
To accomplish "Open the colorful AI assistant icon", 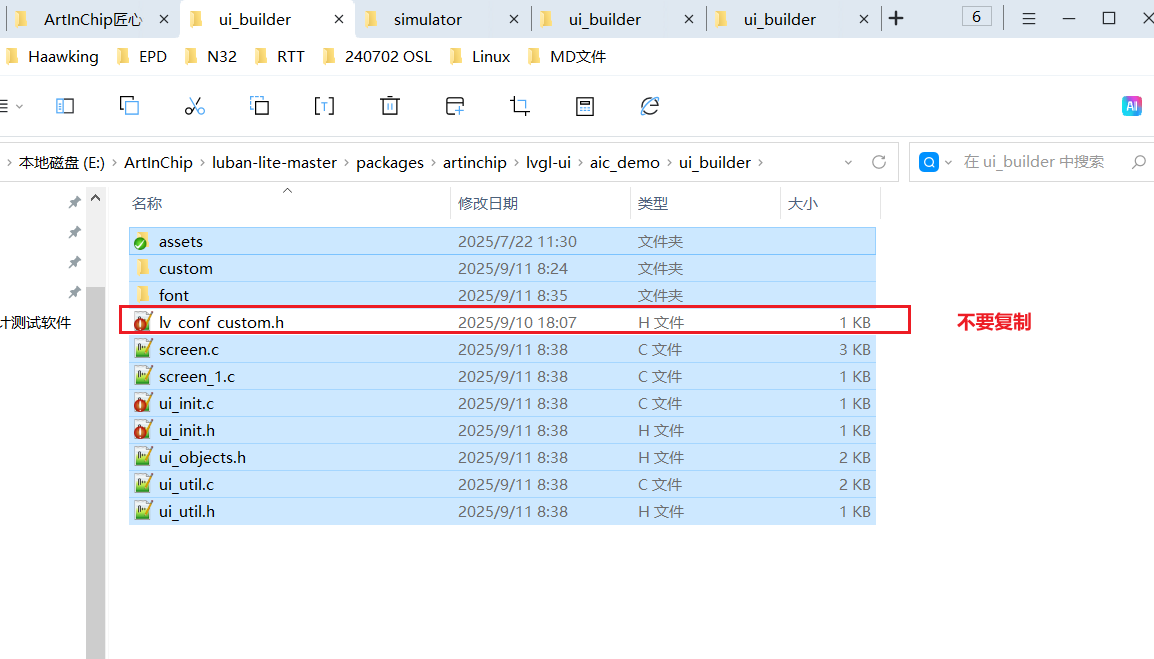I will 1132,106.
